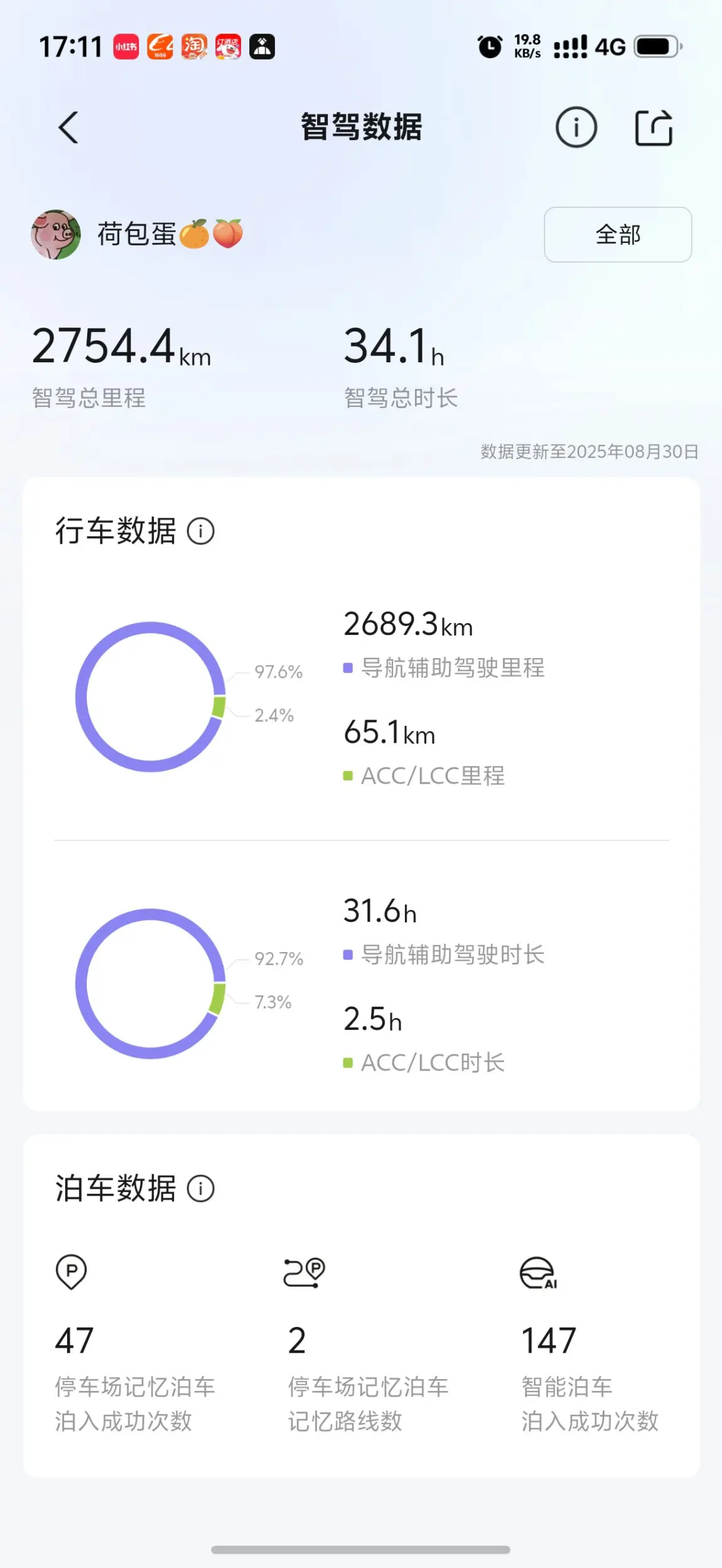Open info icon beside 行车数据

201,531
